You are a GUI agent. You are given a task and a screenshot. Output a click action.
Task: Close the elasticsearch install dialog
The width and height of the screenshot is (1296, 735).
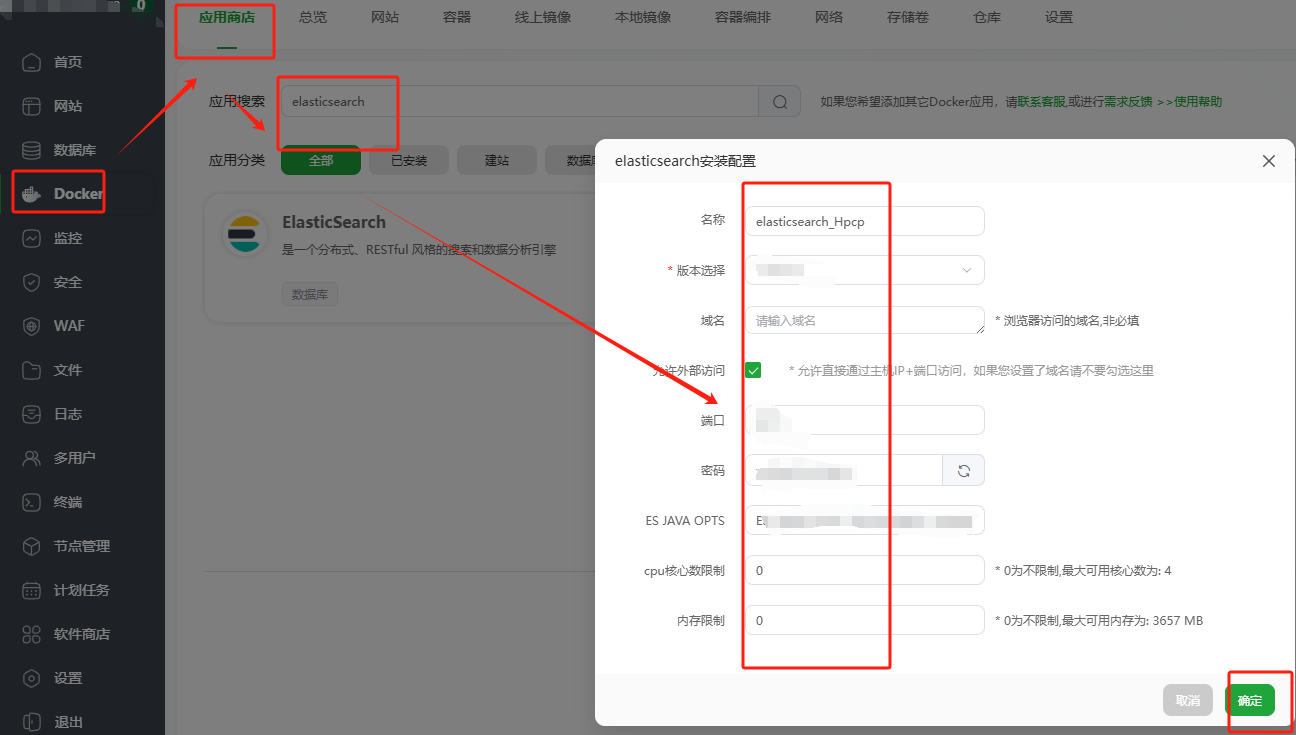(x=1269, y=161)
